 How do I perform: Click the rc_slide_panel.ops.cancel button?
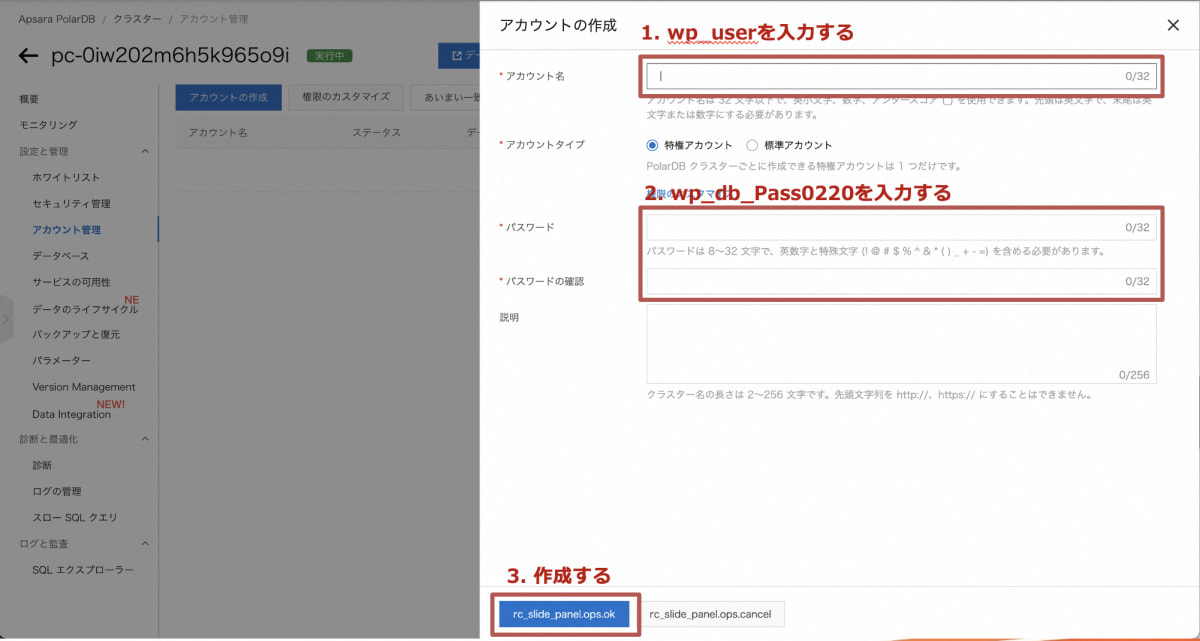[x=711, y=614]
